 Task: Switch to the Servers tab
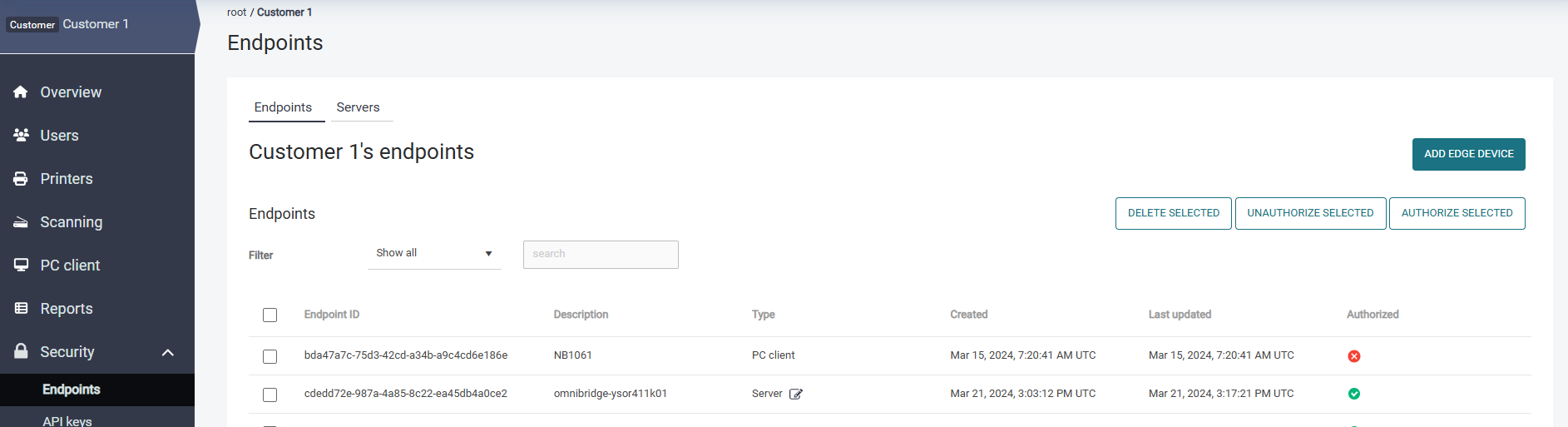pyautogui.click(x=358, y=107)
